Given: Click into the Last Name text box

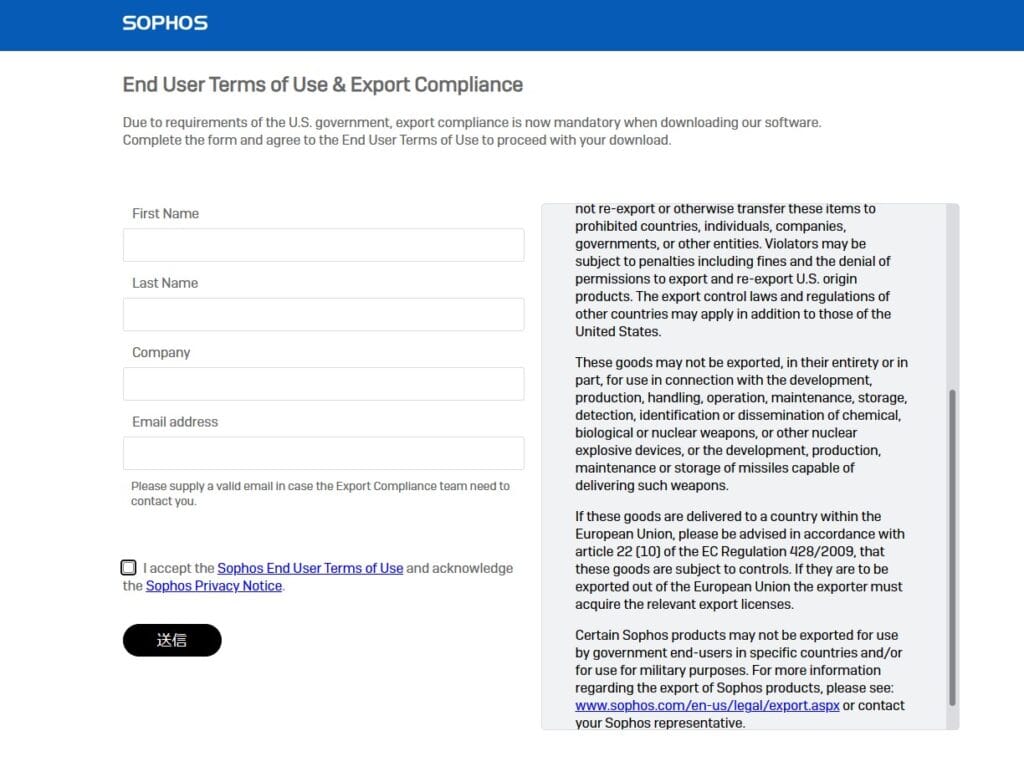Looking at the screenshot, I should (x=323, y=314).
